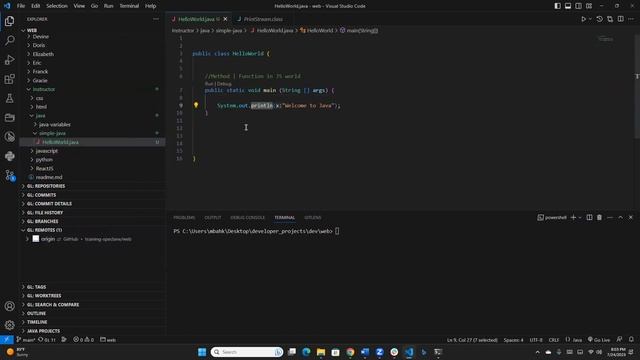Open the Extensions view
640x360 pixels.
click(x=9, y=79)
